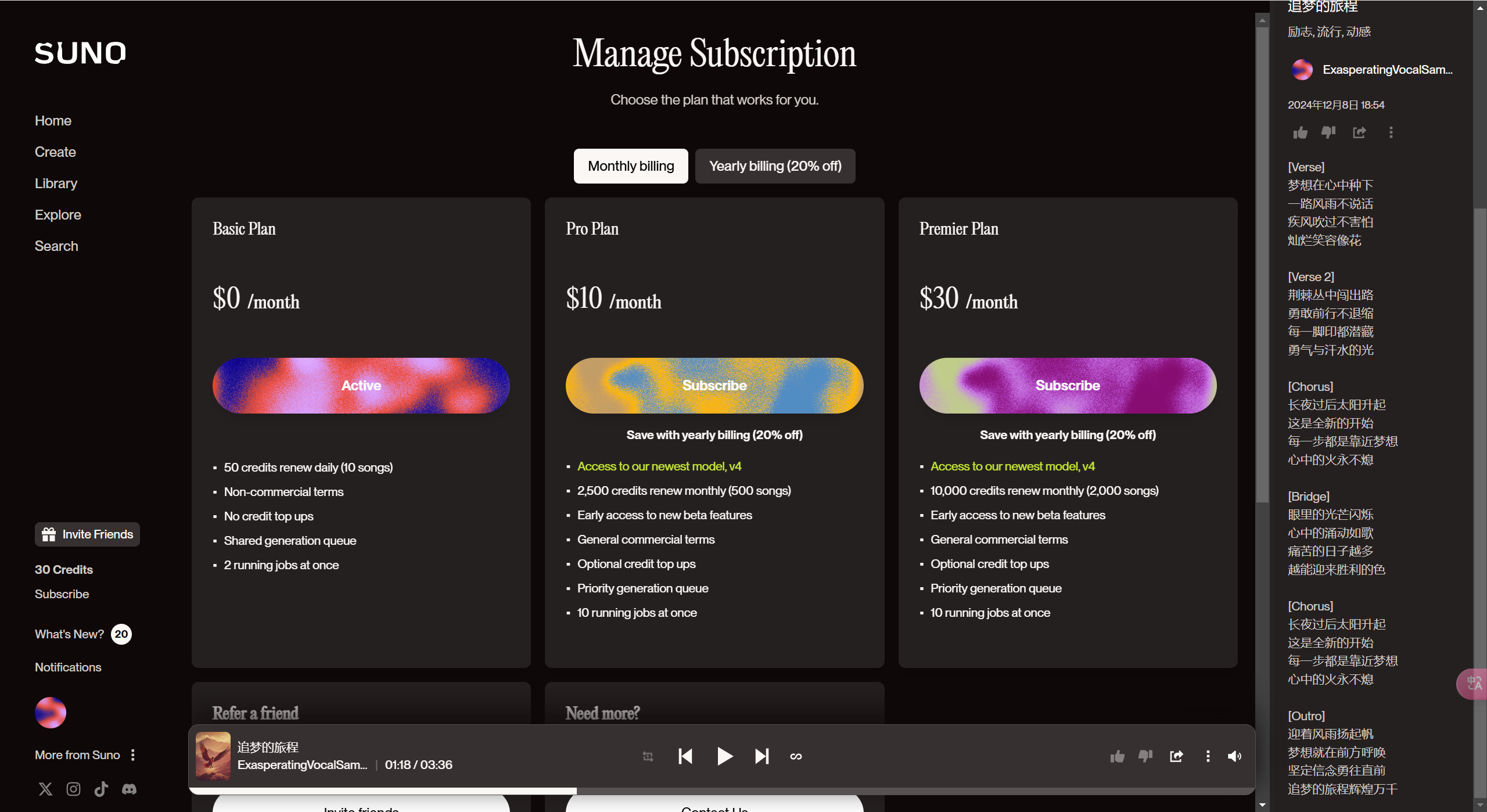The image size is (1487, 812).
Task: Expand More from Suno options
Action: coord(133,755)
